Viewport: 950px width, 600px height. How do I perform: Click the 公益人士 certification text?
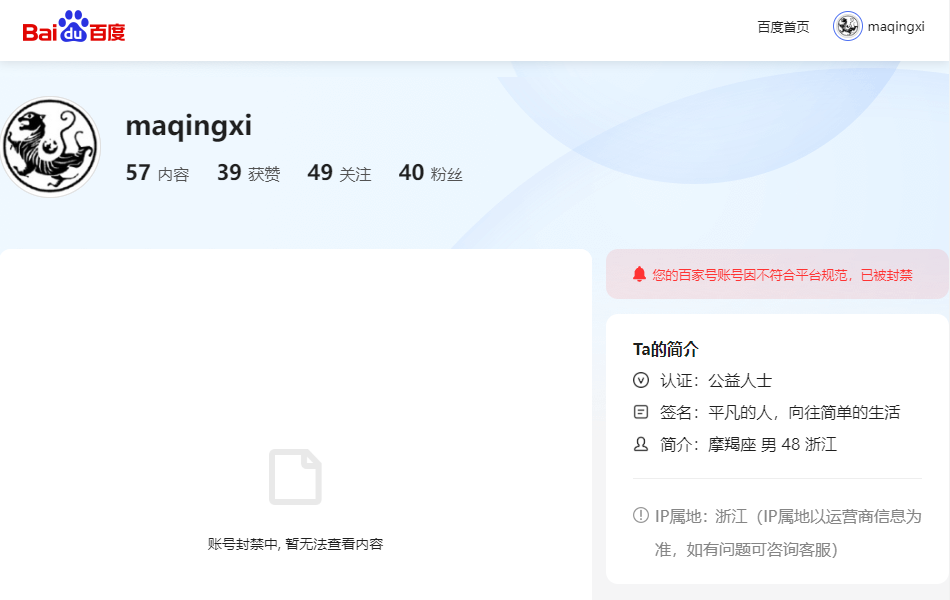point(740,381)
